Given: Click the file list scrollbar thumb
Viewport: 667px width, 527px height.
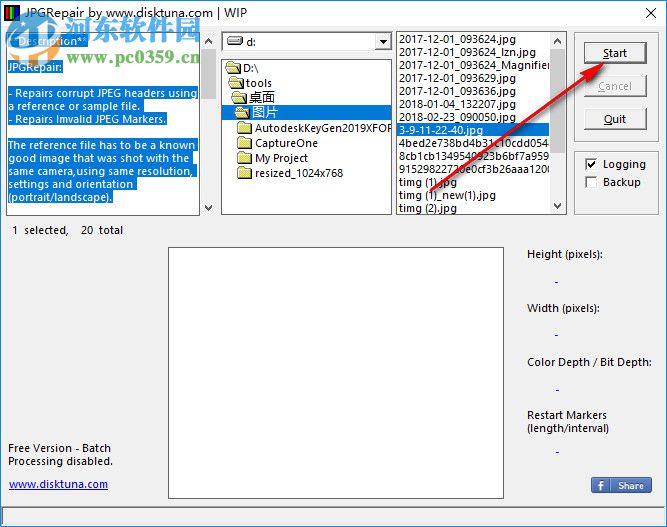Looking at the screenshot, I should [x=557, y=101].
